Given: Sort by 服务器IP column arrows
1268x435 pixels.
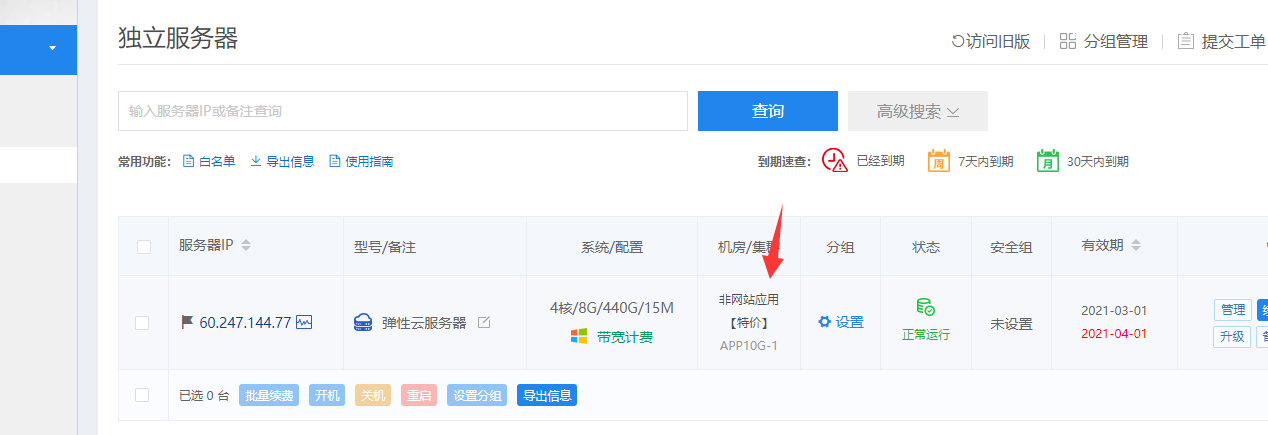Looking at the screenshot, I should (x=246, y=246).
